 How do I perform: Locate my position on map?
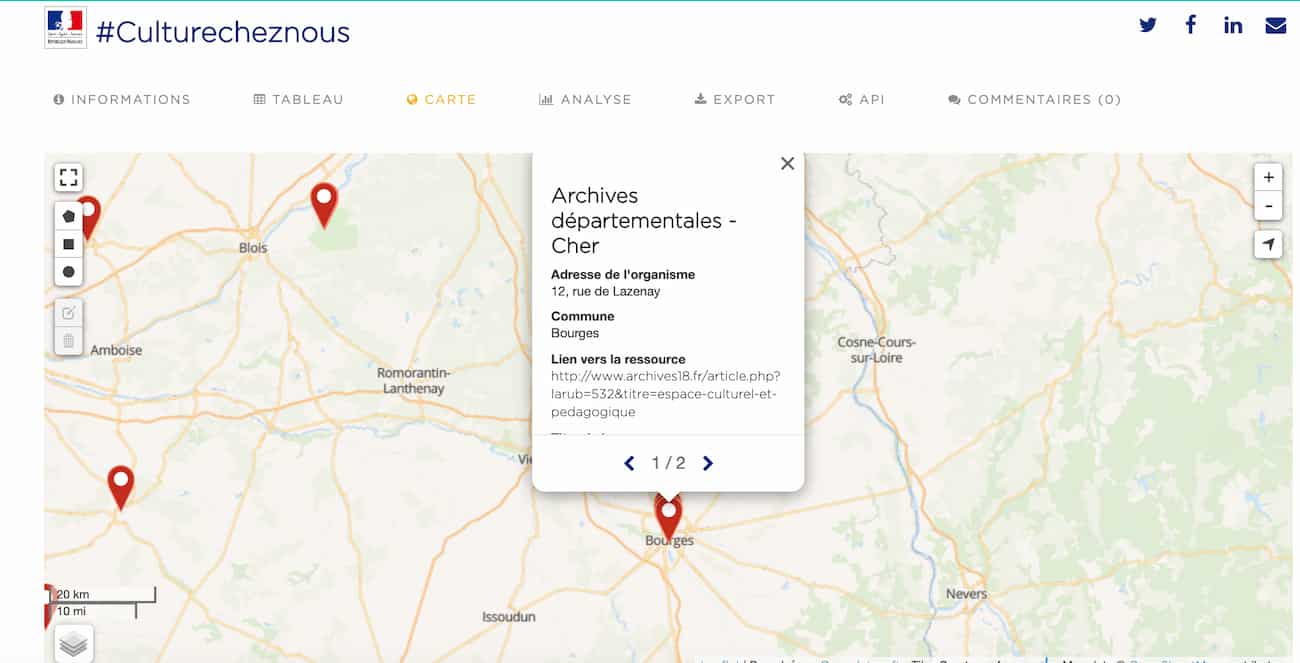pos(1268,245)
